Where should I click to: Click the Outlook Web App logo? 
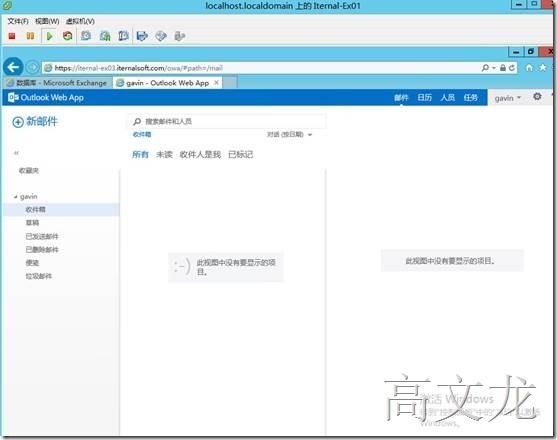[46, 97]
